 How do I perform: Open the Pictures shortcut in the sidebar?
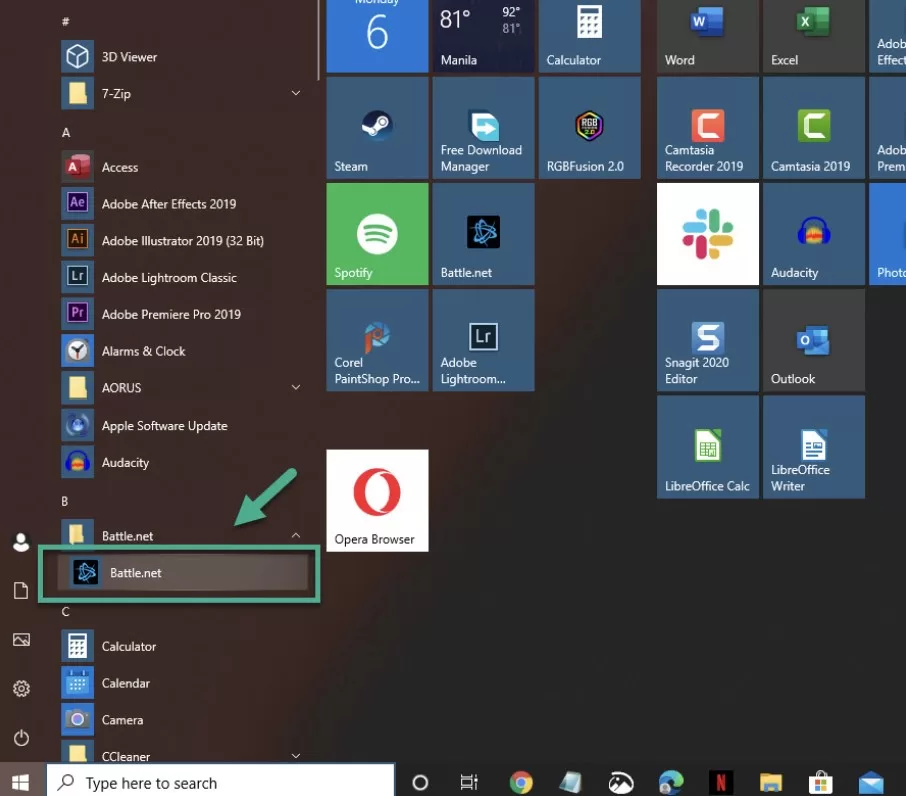pos(21,639)
